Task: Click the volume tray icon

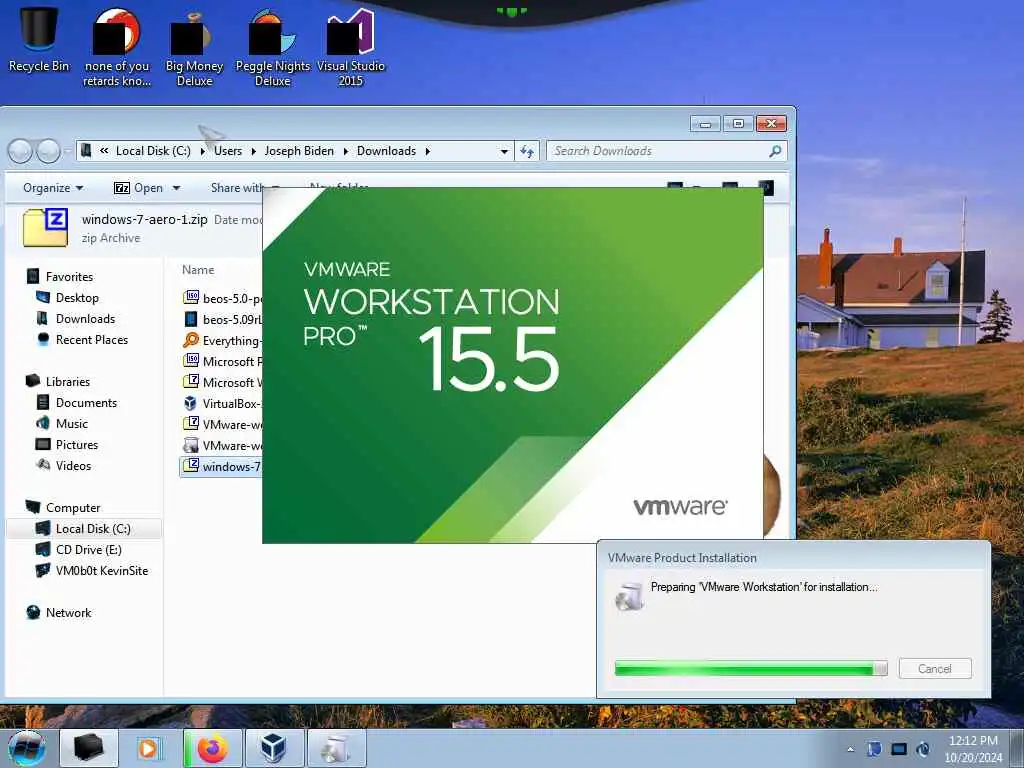Action: [x=923, y=749]
